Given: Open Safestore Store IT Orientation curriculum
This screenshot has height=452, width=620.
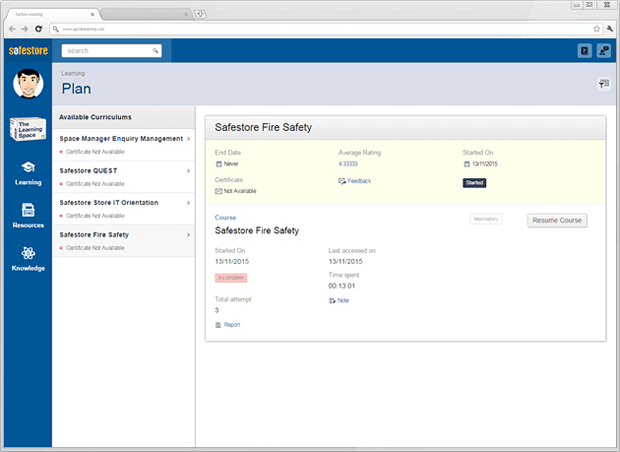Looking at the screenshot, I should pos(123,209).
